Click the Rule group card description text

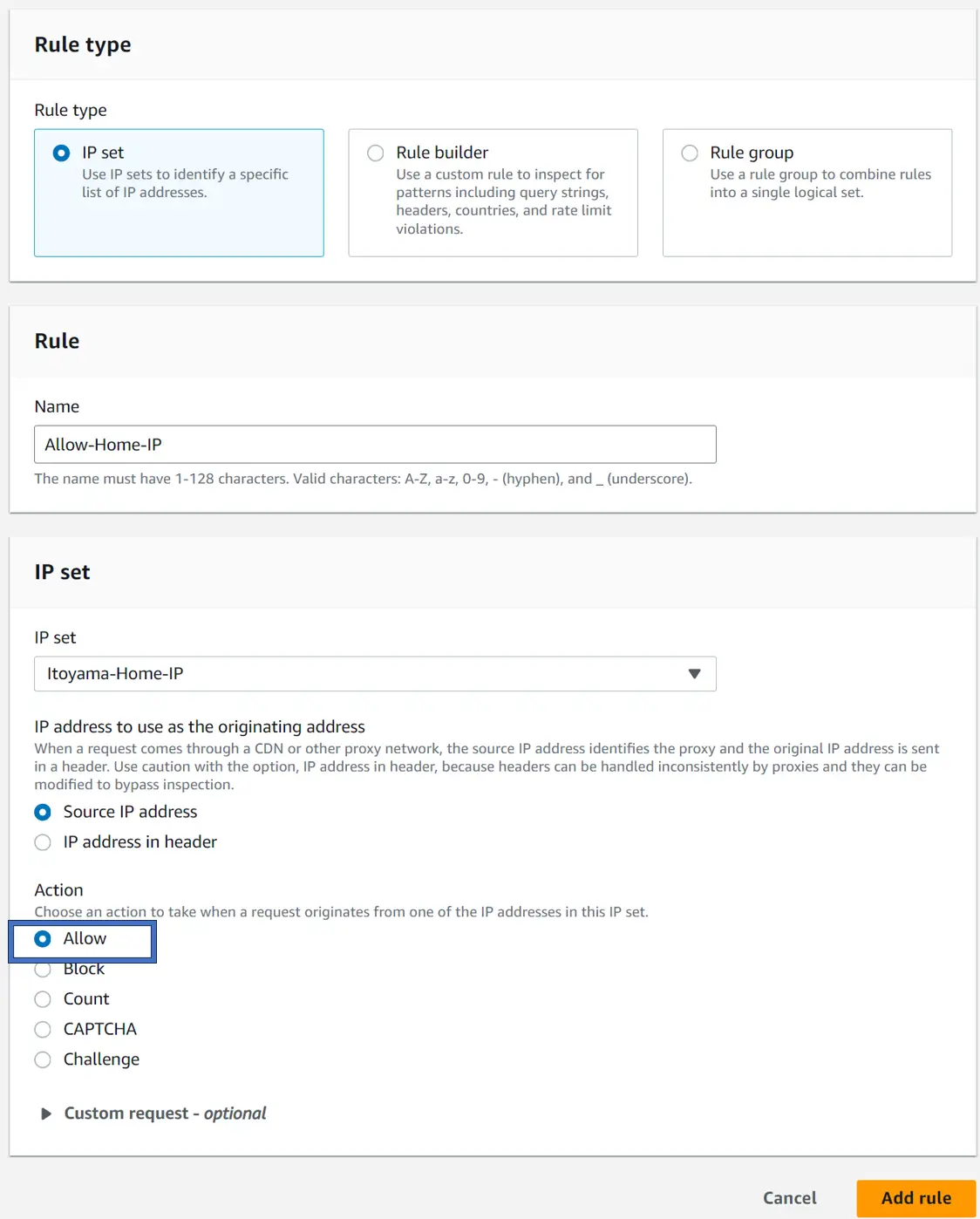coord(820,183)
